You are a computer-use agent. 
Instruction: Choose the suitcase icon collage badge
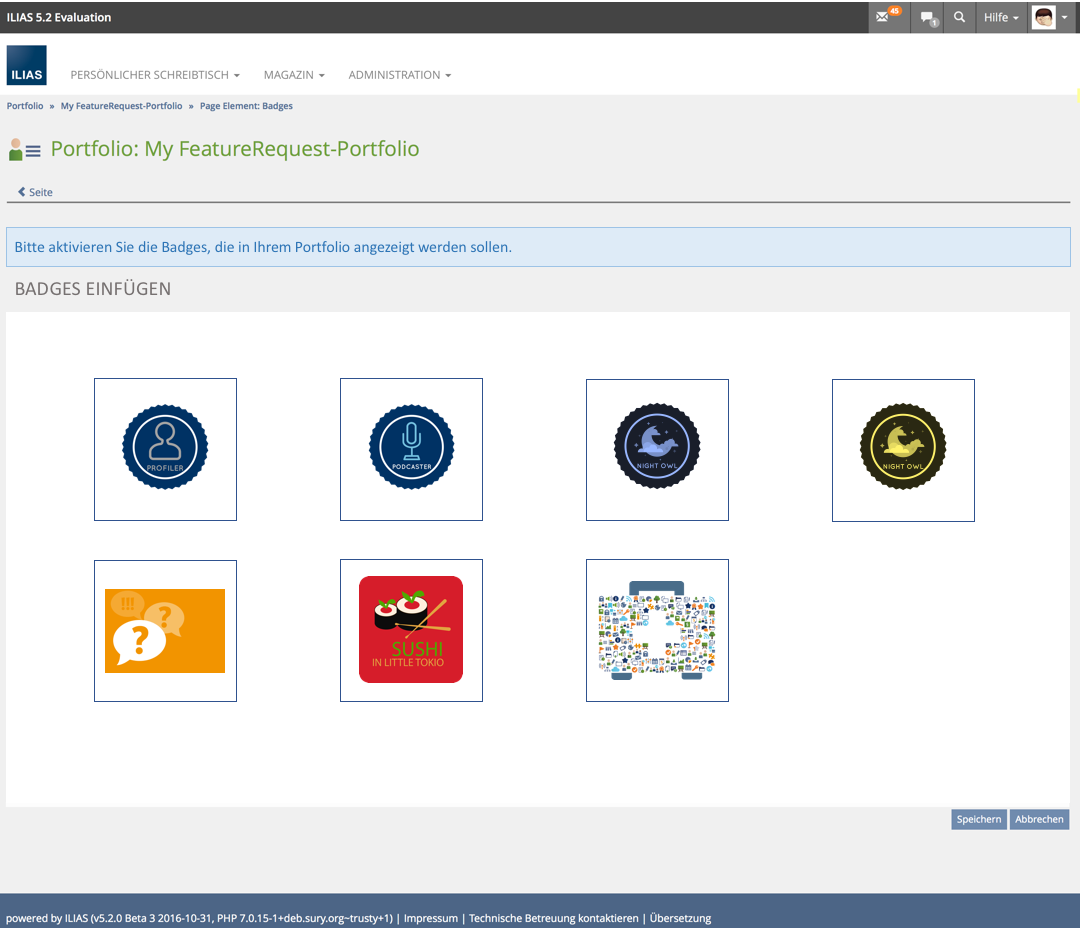pos(657,630)
